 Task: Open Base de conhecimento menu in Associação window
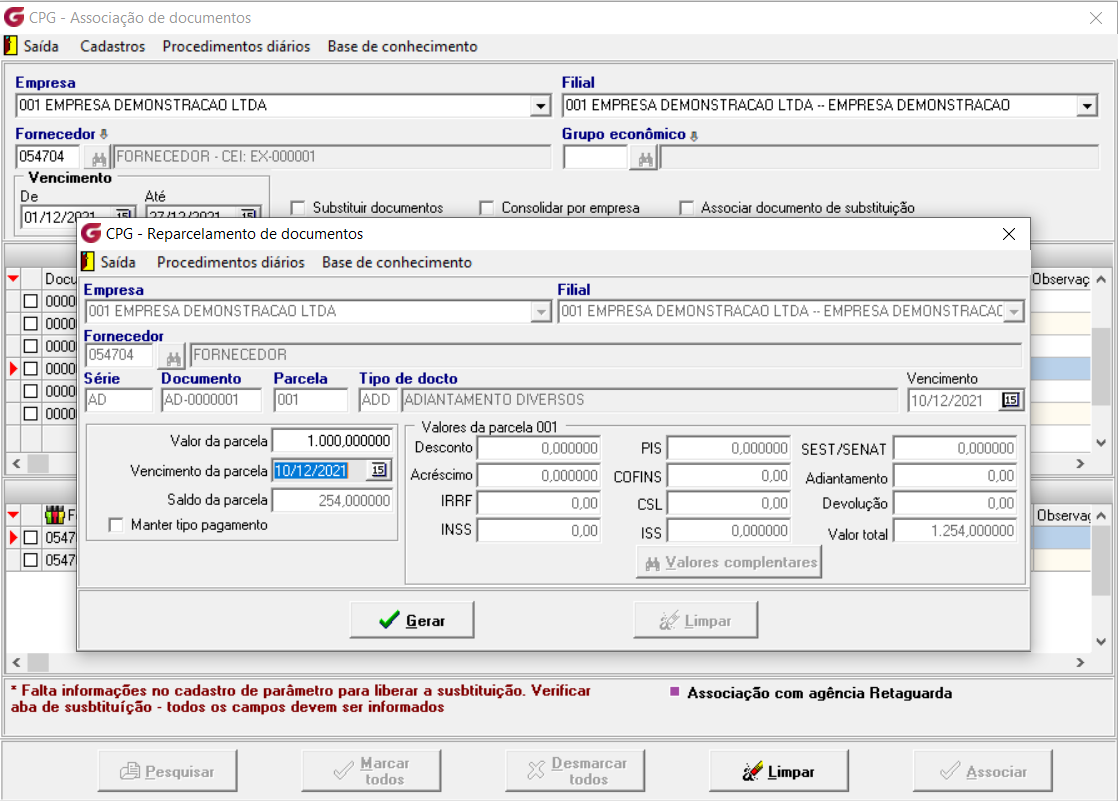[x=402, y=46]
